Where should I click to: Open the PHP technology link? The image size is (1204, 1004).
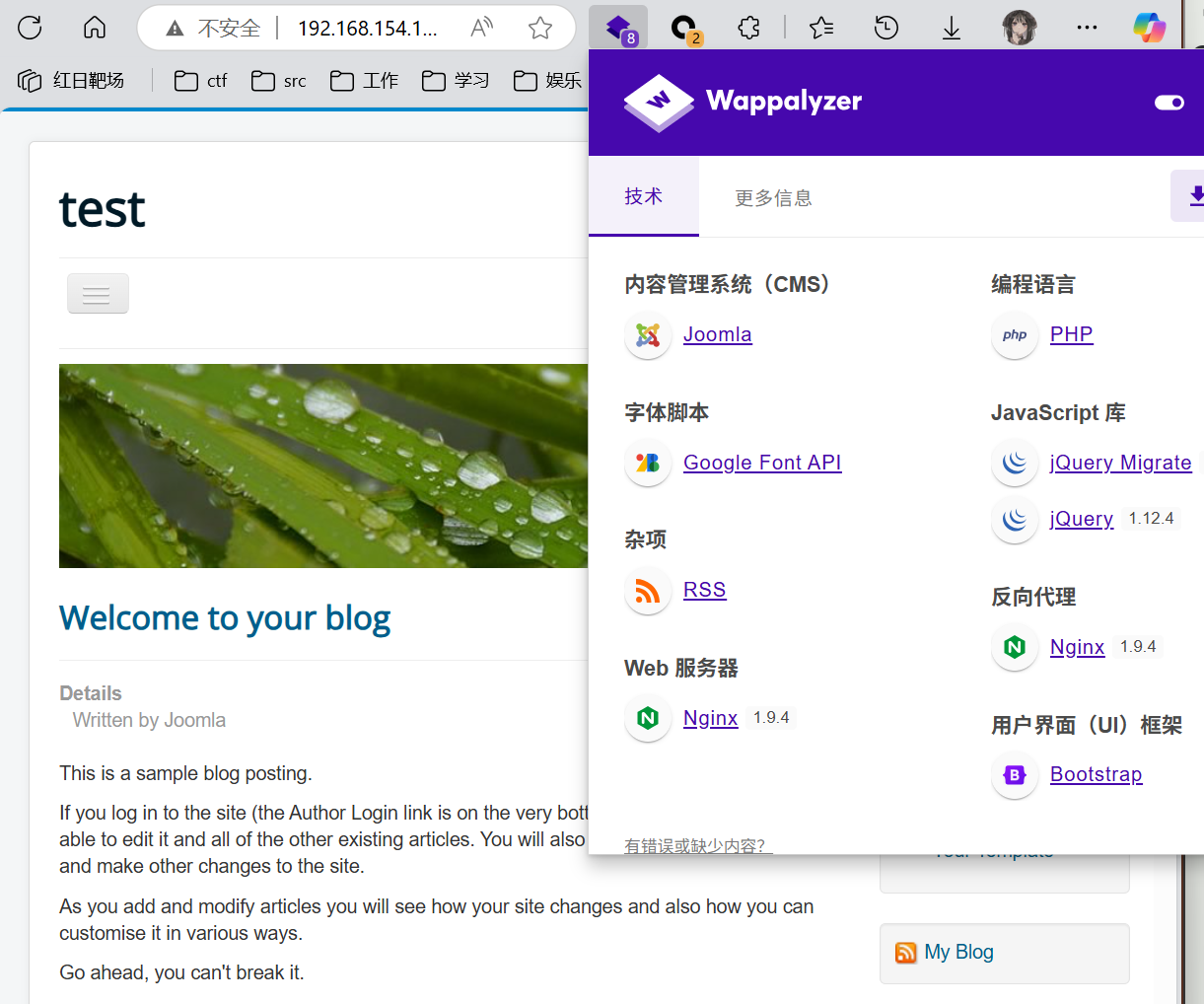click(x=1072, y=334)
